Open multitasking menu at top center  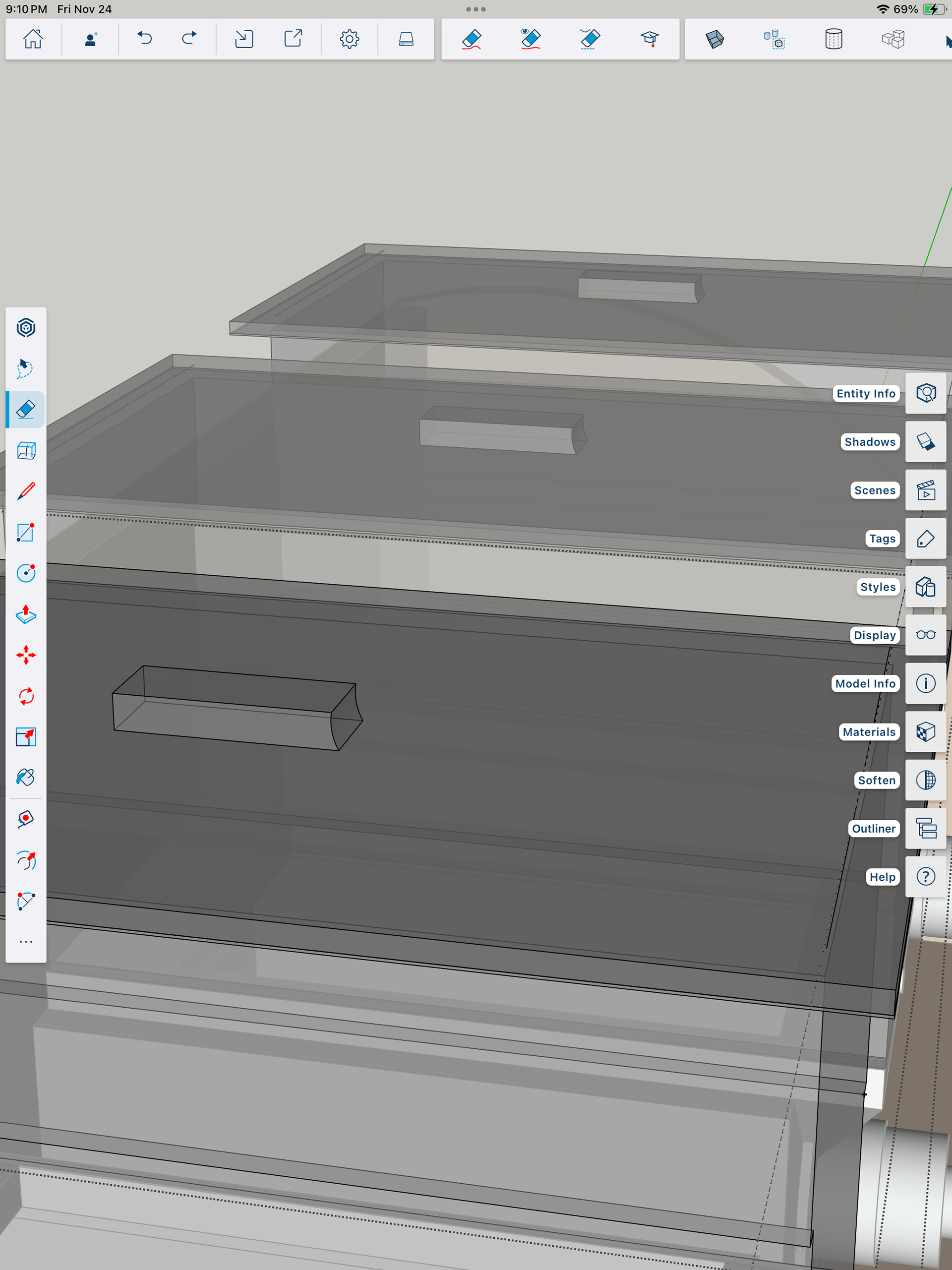[x=476, y=9]
